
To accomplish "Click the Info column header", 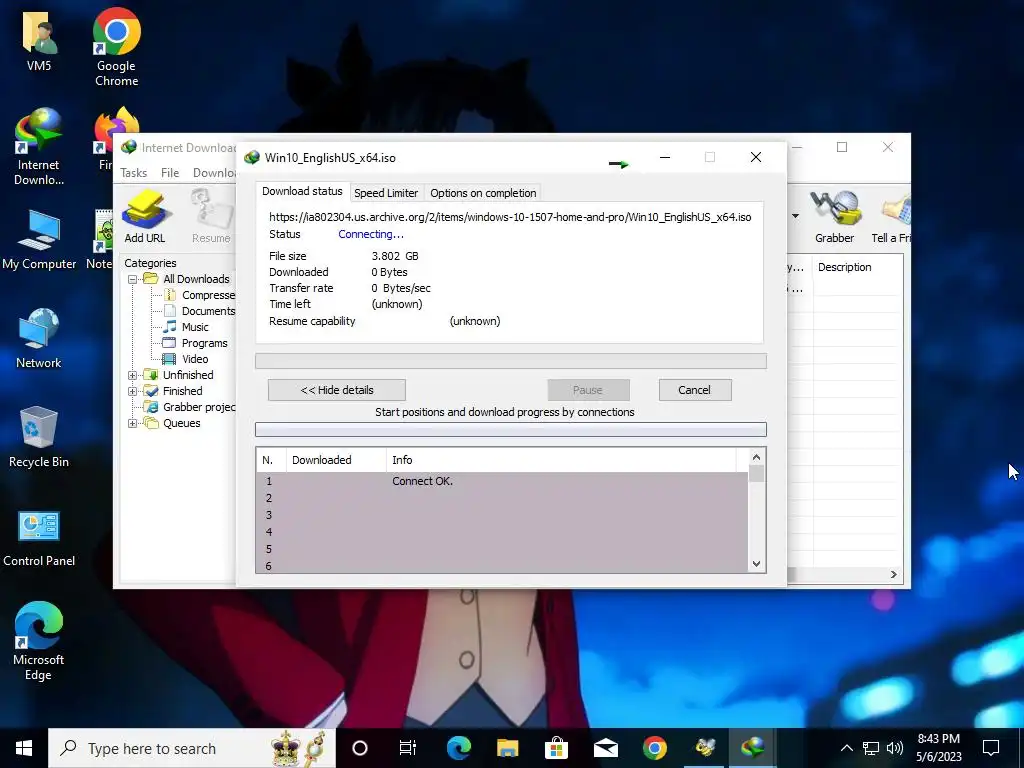I will [561, 460].
